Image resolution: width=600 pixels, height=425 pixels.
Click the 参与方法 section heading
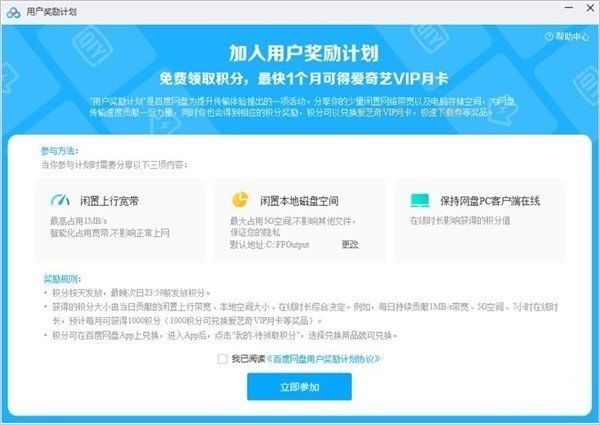pyautogui.click(x=60, y=151)
